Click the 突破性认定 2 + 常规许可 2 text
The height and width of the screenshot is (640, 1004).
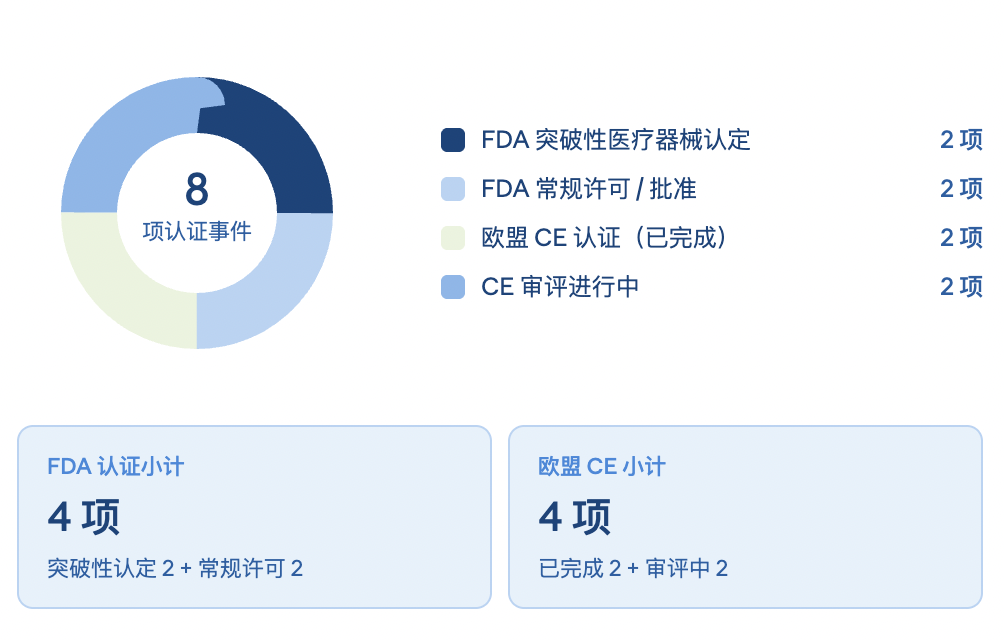point(175,569)
